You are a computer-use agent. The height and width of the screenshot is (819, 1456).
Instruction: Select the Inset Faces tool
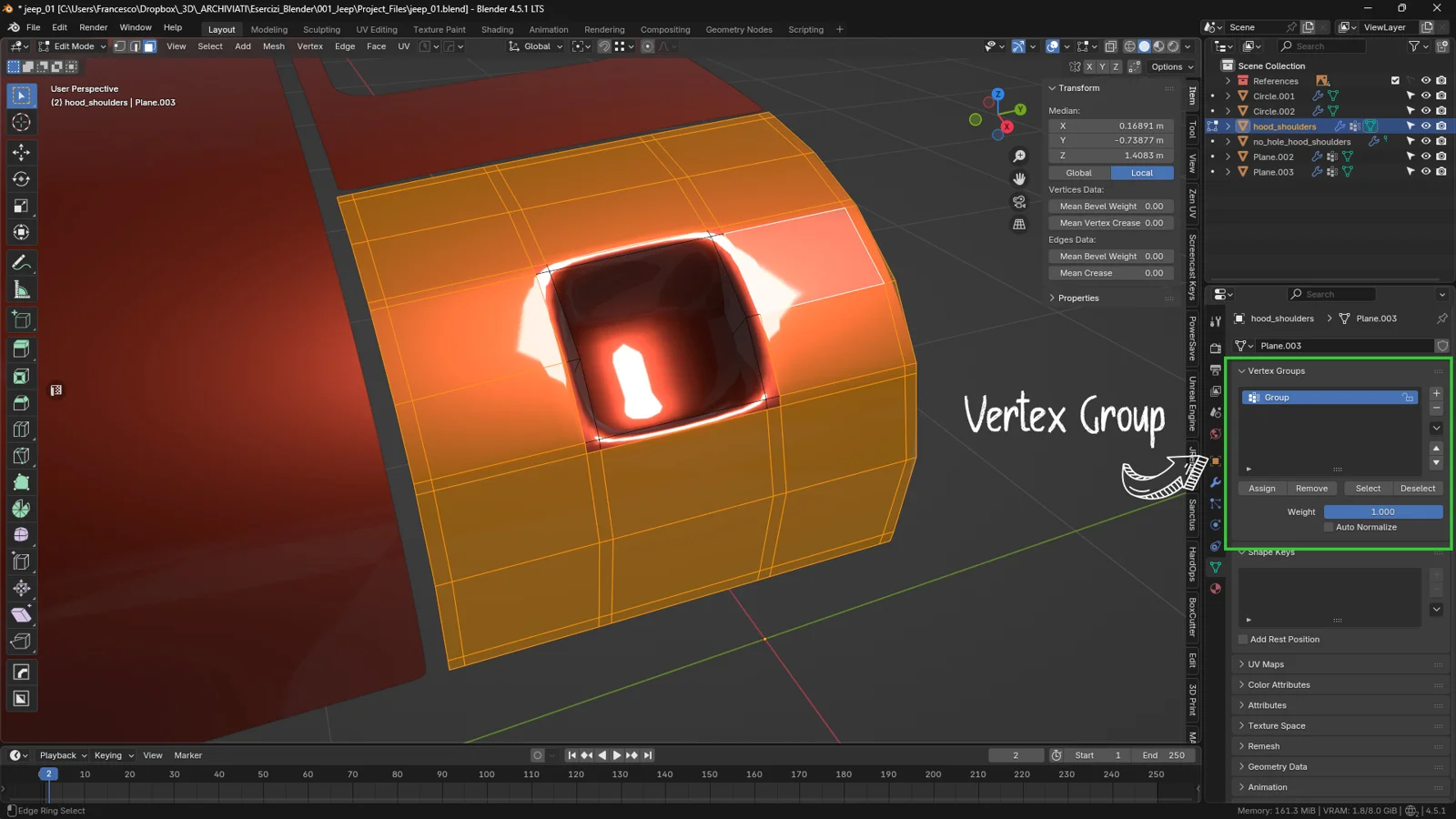21,376
